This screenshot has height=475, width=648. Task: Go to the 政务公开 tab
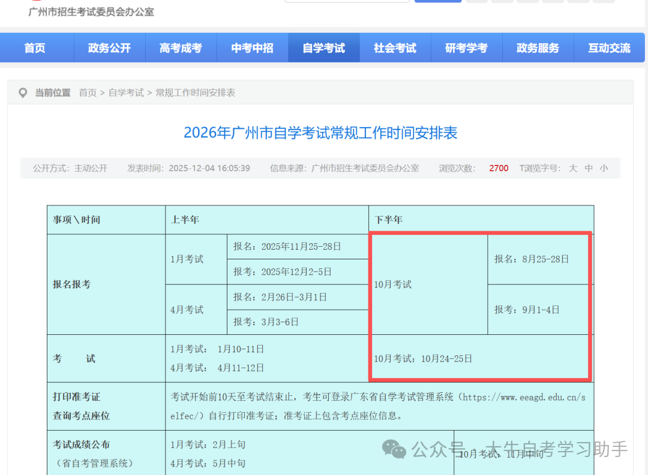[x=108, y=48]
